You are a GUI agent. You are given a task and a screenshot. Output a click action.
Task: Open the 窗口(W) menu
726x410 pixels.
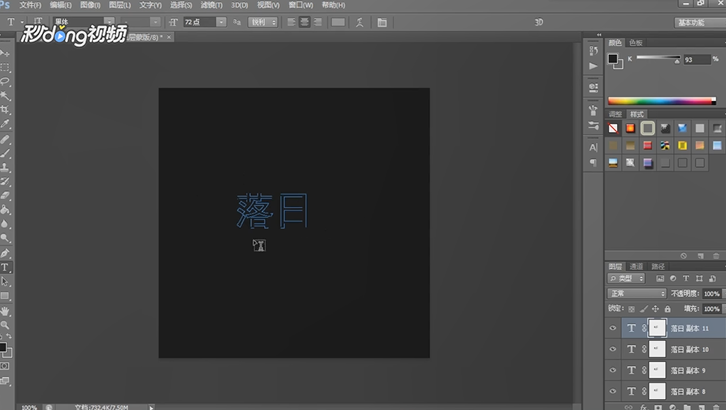click(300, 5)
